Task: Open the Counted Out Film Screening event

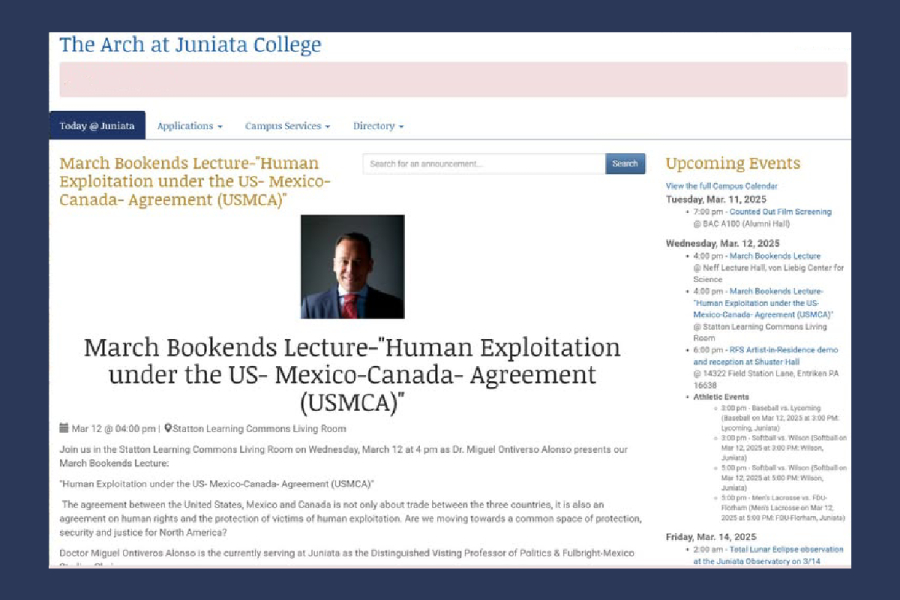Action: point(780,212)
